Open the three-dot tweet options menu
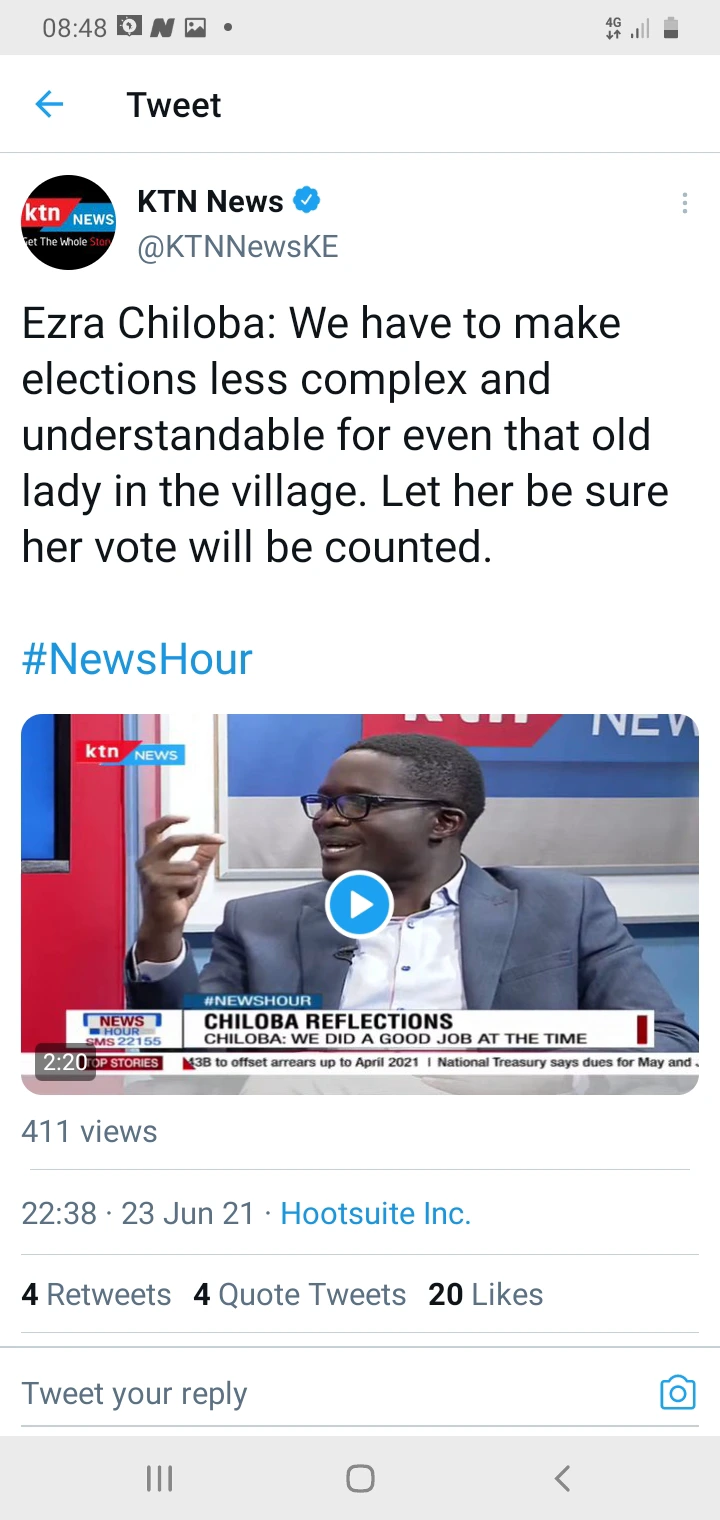Viewport: 720px width, 1520px height. [684, 203]
